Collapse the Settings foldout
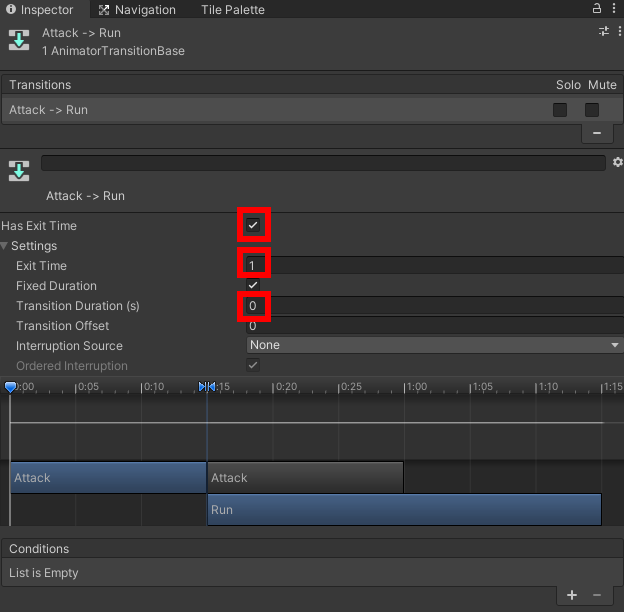 pos(4,246)
